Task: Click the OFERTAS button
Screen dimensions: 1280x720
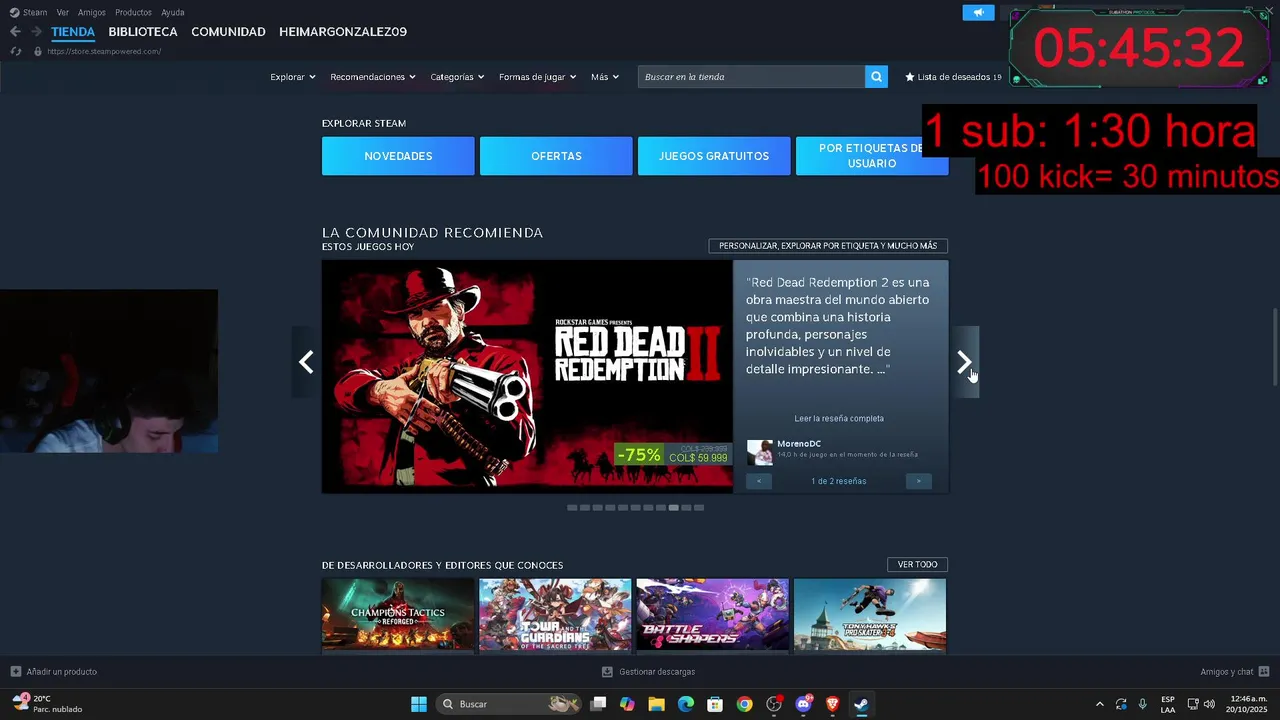Action: (556, 156)
